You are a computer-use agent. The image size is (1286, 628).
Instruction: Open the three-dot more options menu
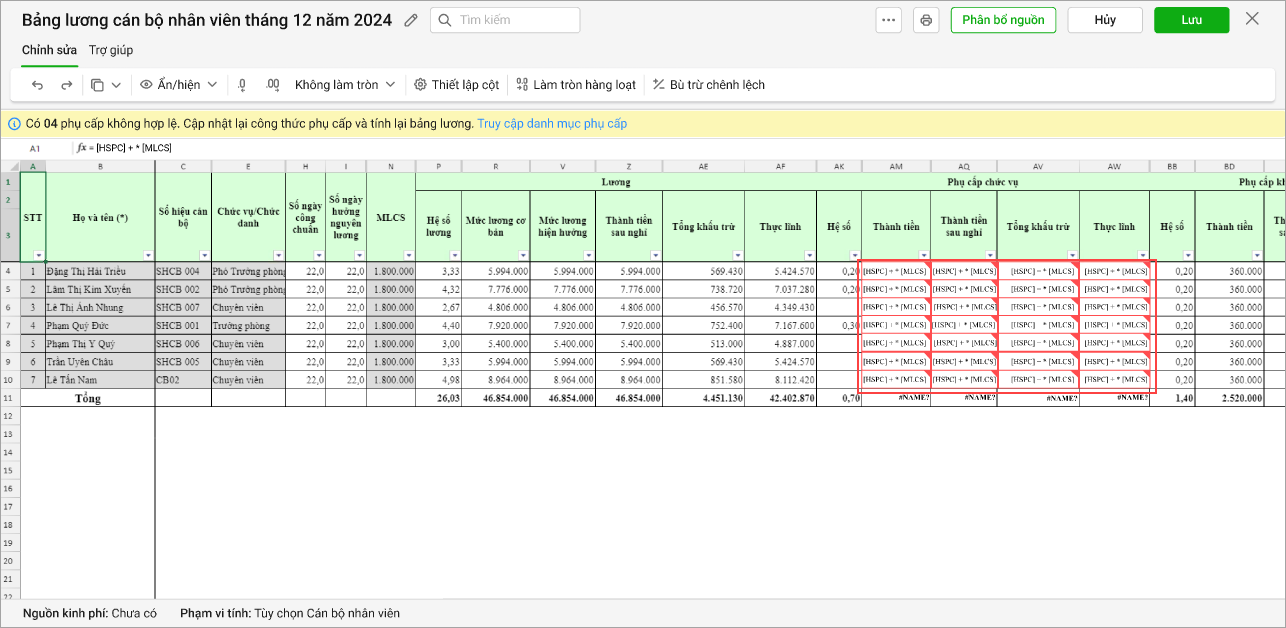click(x=889, y=20)
